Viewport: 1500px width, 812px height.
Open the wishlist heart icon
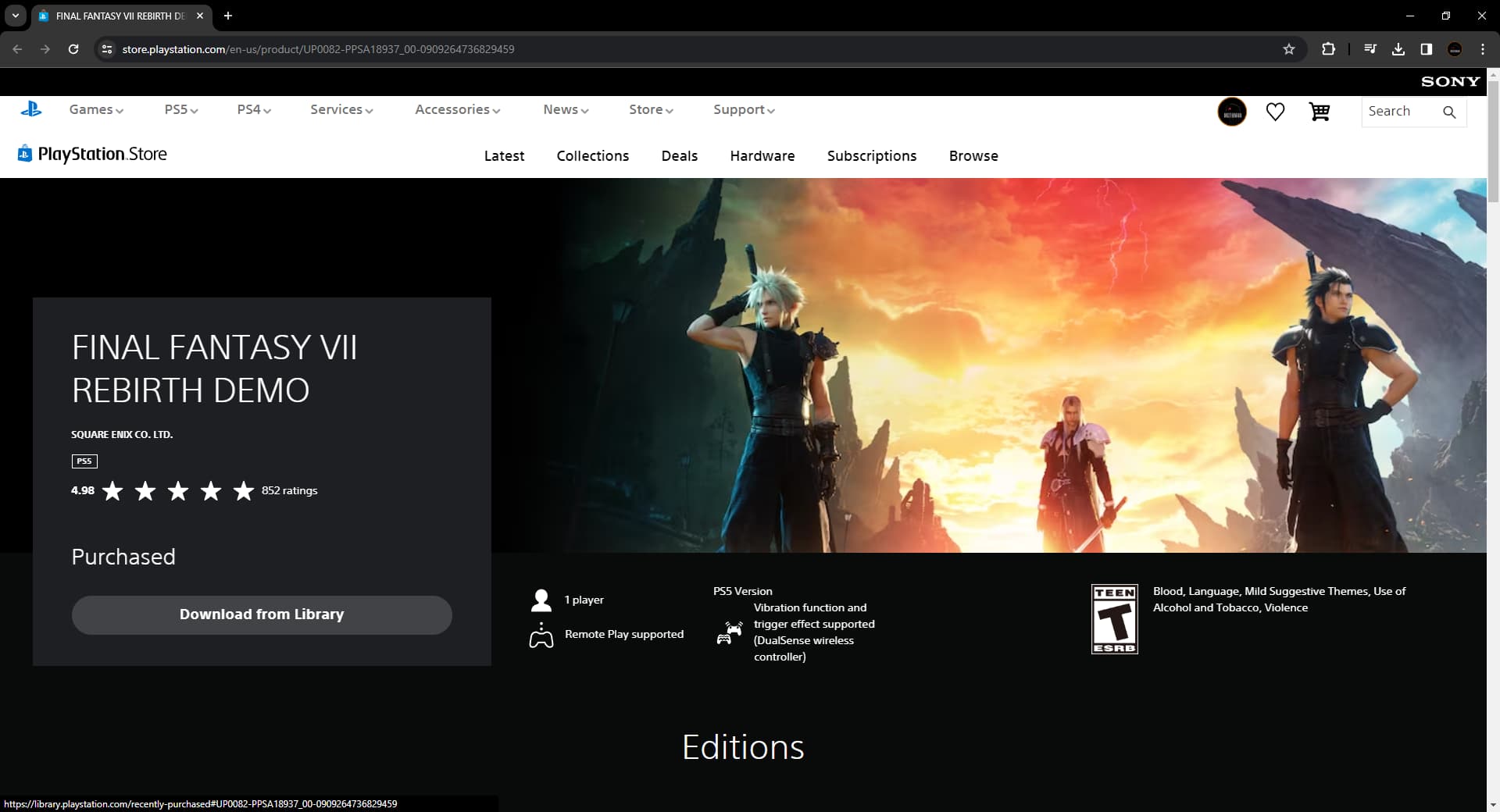coord(1275,112)
